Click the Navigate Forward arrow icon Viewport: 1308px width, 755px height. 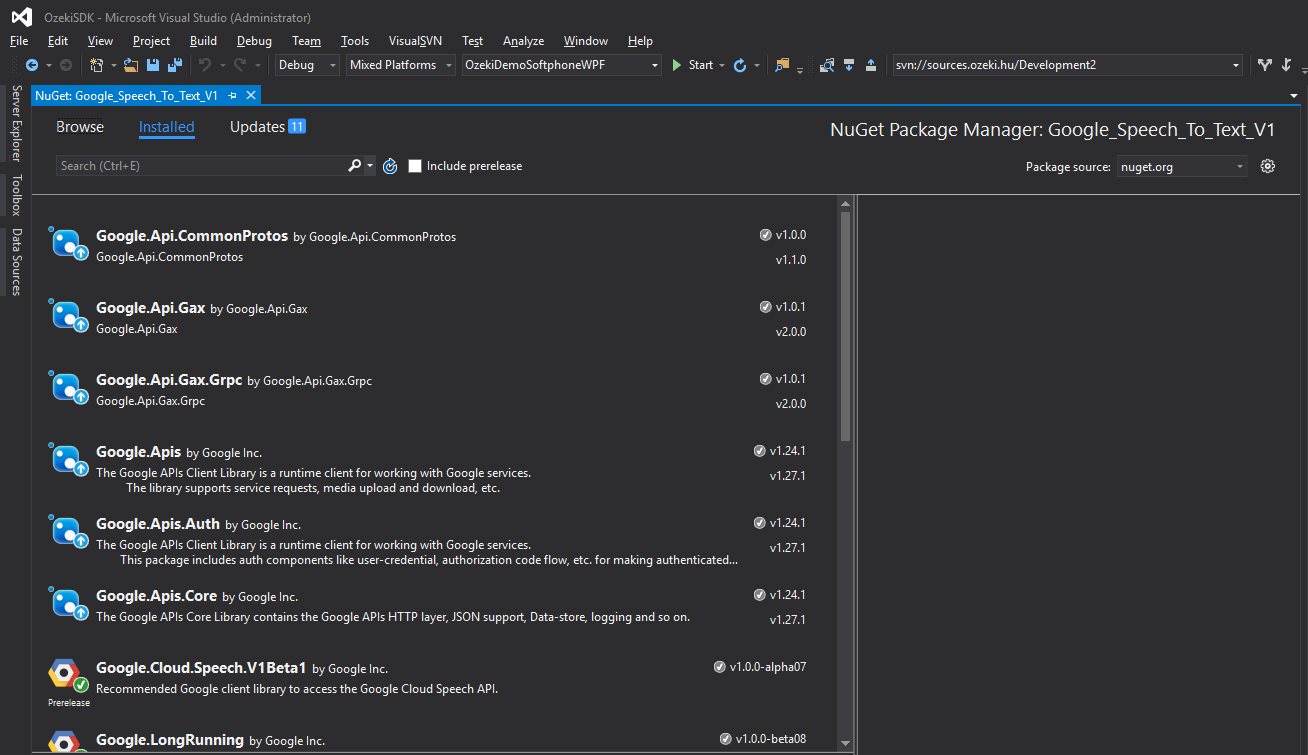[x=66, y=65]
